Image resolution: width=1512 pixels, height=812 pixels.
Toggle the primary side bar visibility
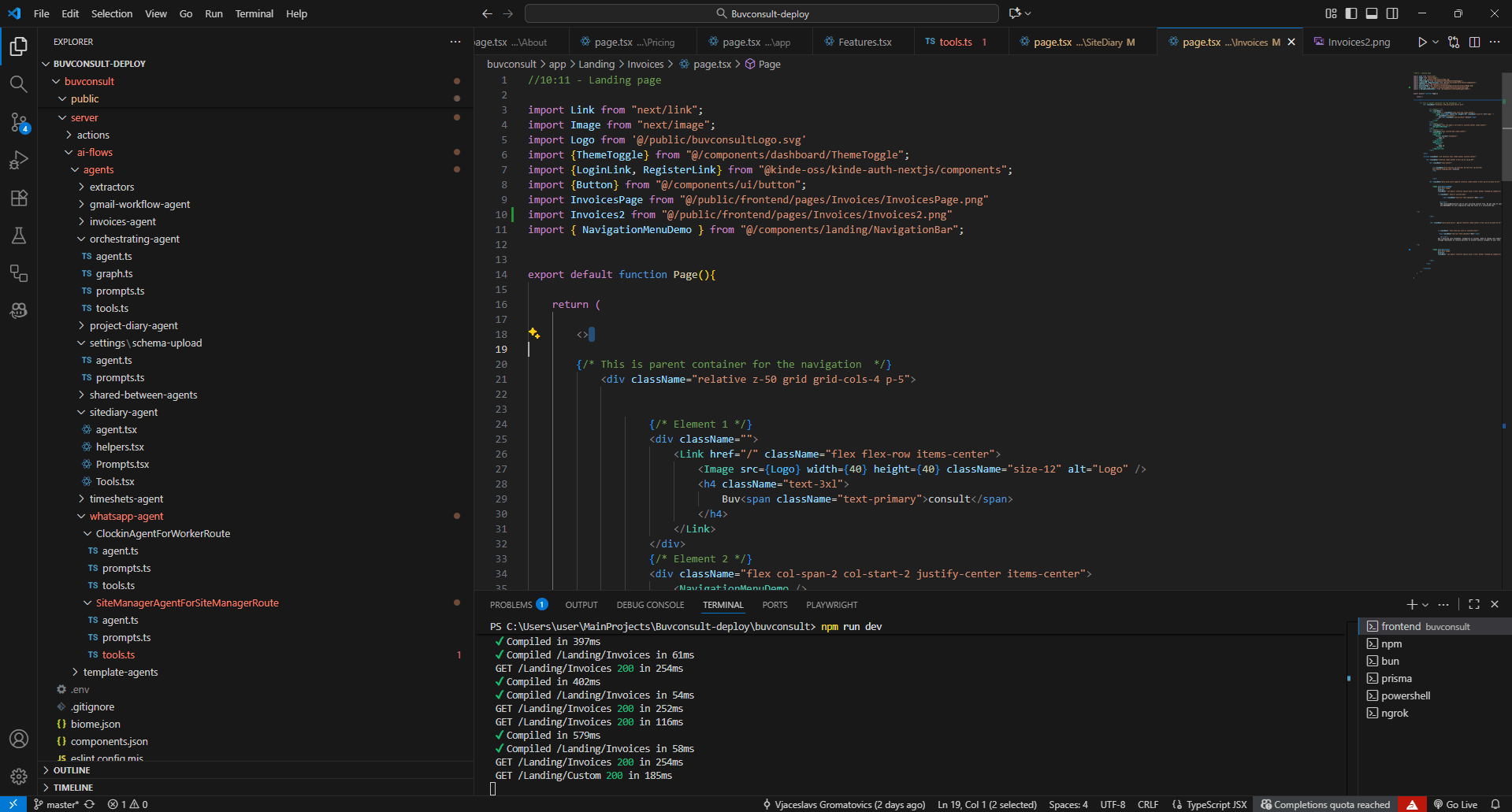click(1351, 13)
